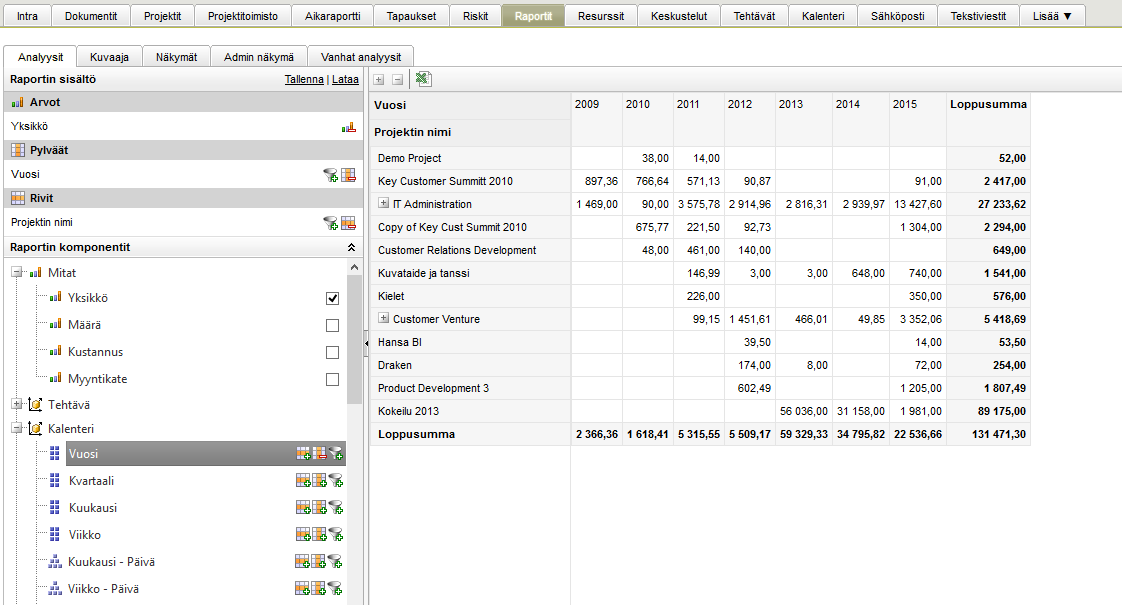The image size is (1122, 605).
Task: Add filter for Vuosi in Pylväät
Action: (331, 175)
